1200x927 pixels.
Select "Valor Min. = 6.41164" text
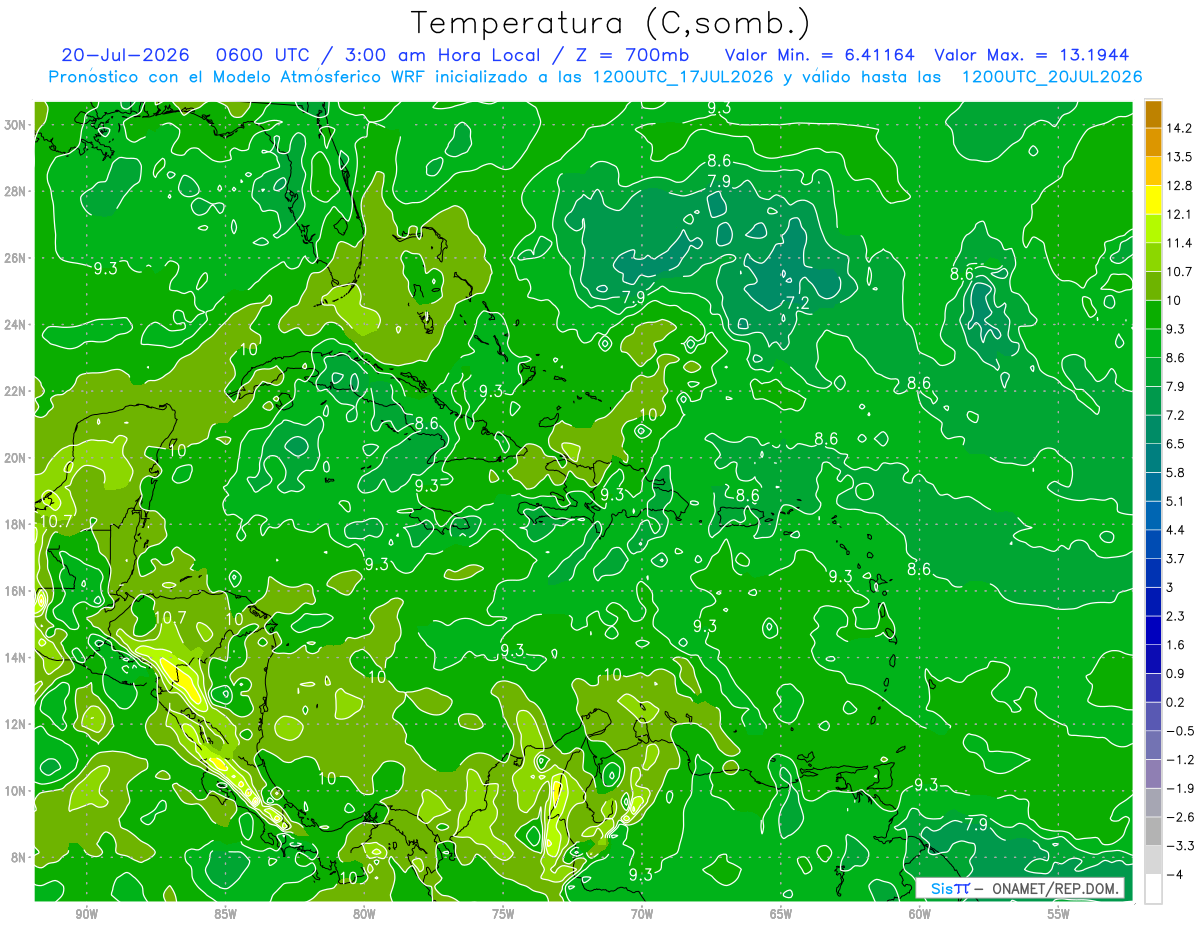(x=820, y=55)
